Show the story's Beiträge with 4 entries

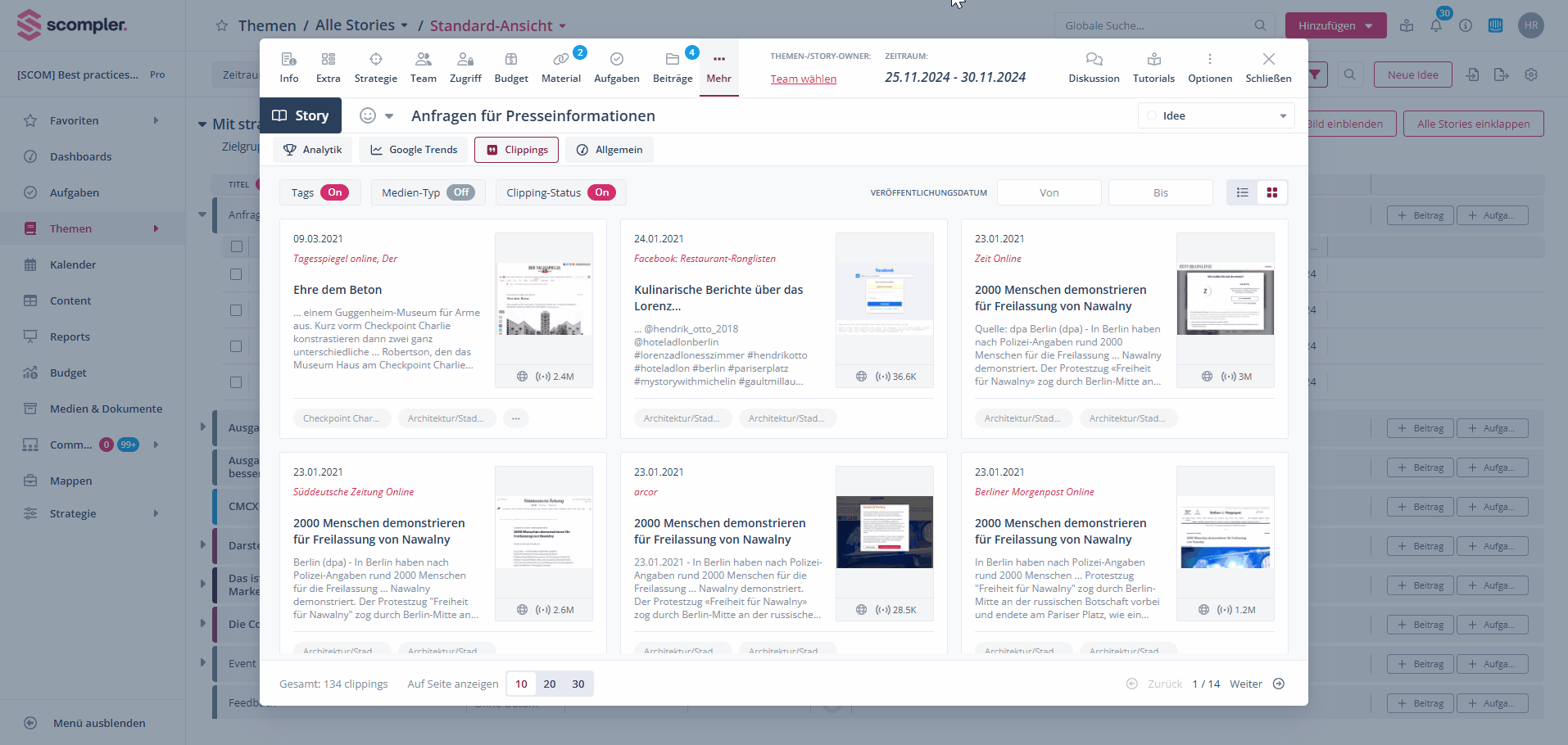(673, 67)
